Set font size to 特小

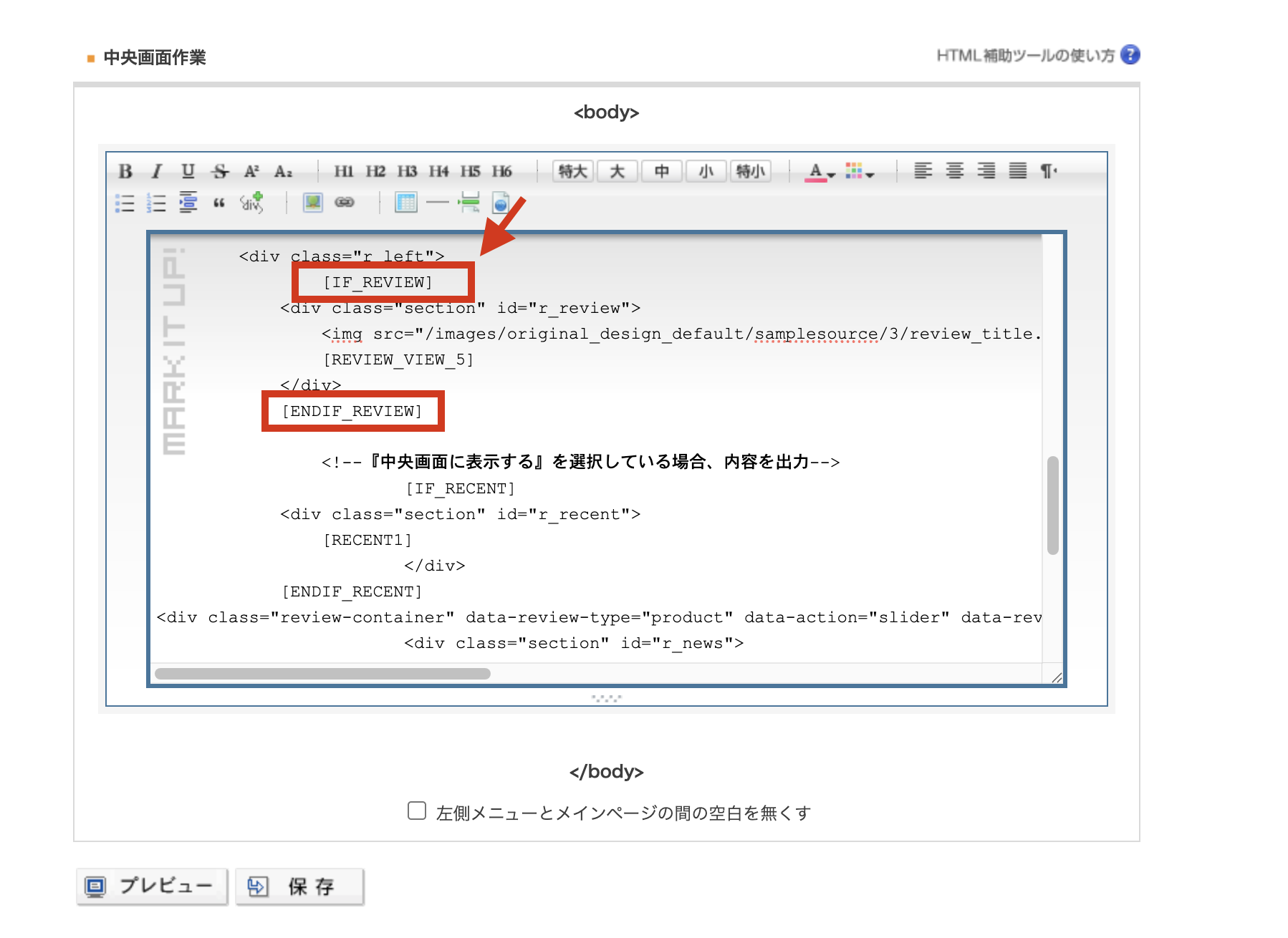click(751, 171)
